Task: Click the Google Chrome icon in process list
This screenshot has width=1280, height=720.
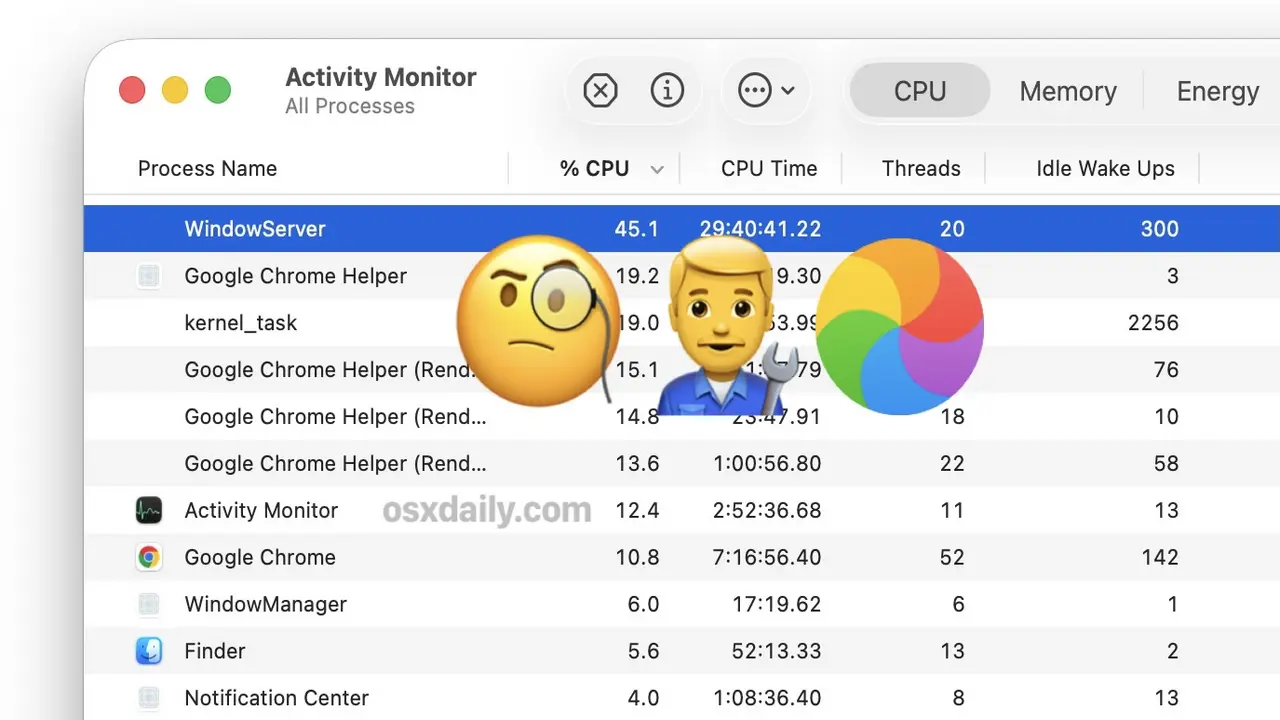Action: coord(149,558)
